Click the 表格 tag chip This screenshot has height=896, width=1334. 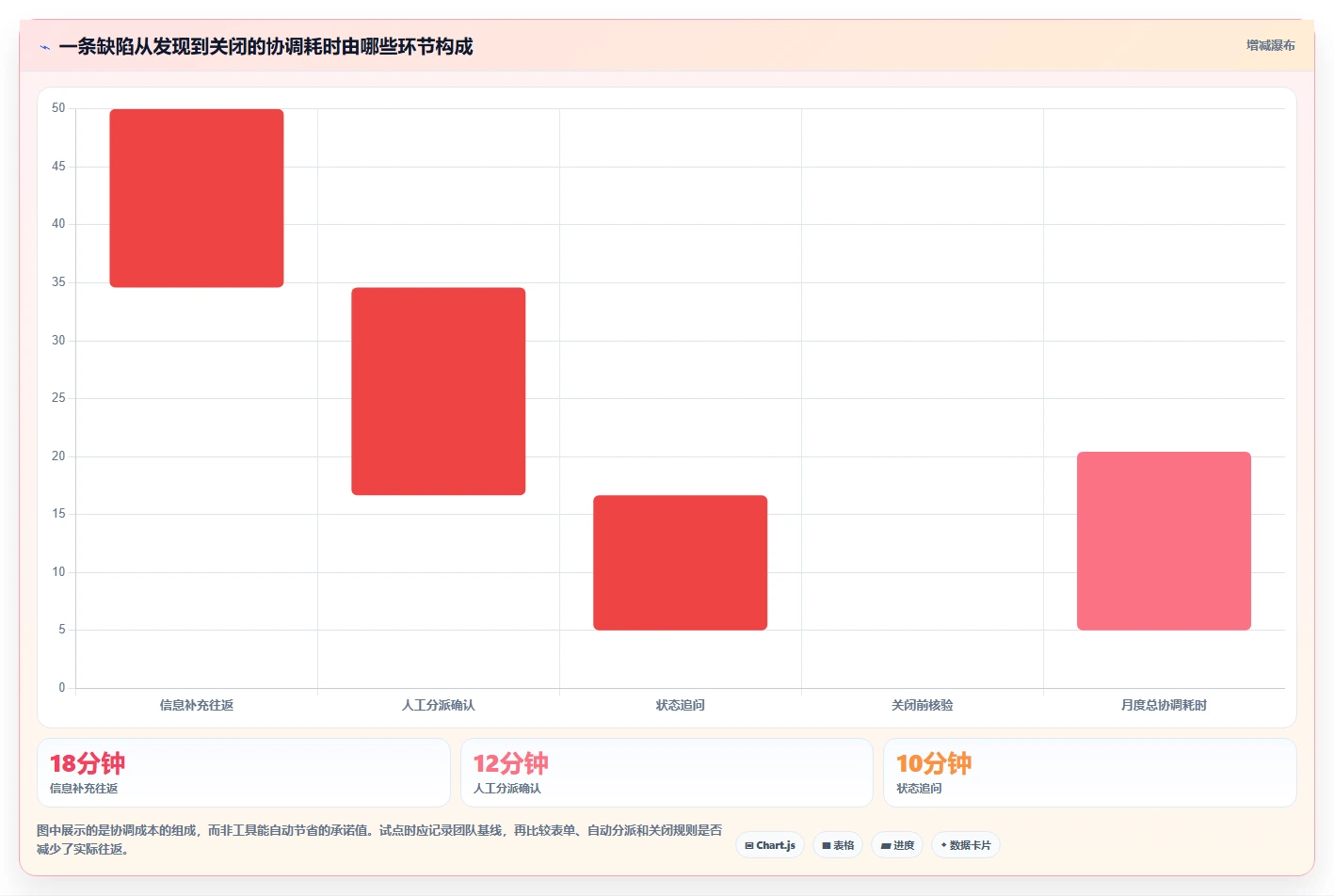tap(838, 845)
